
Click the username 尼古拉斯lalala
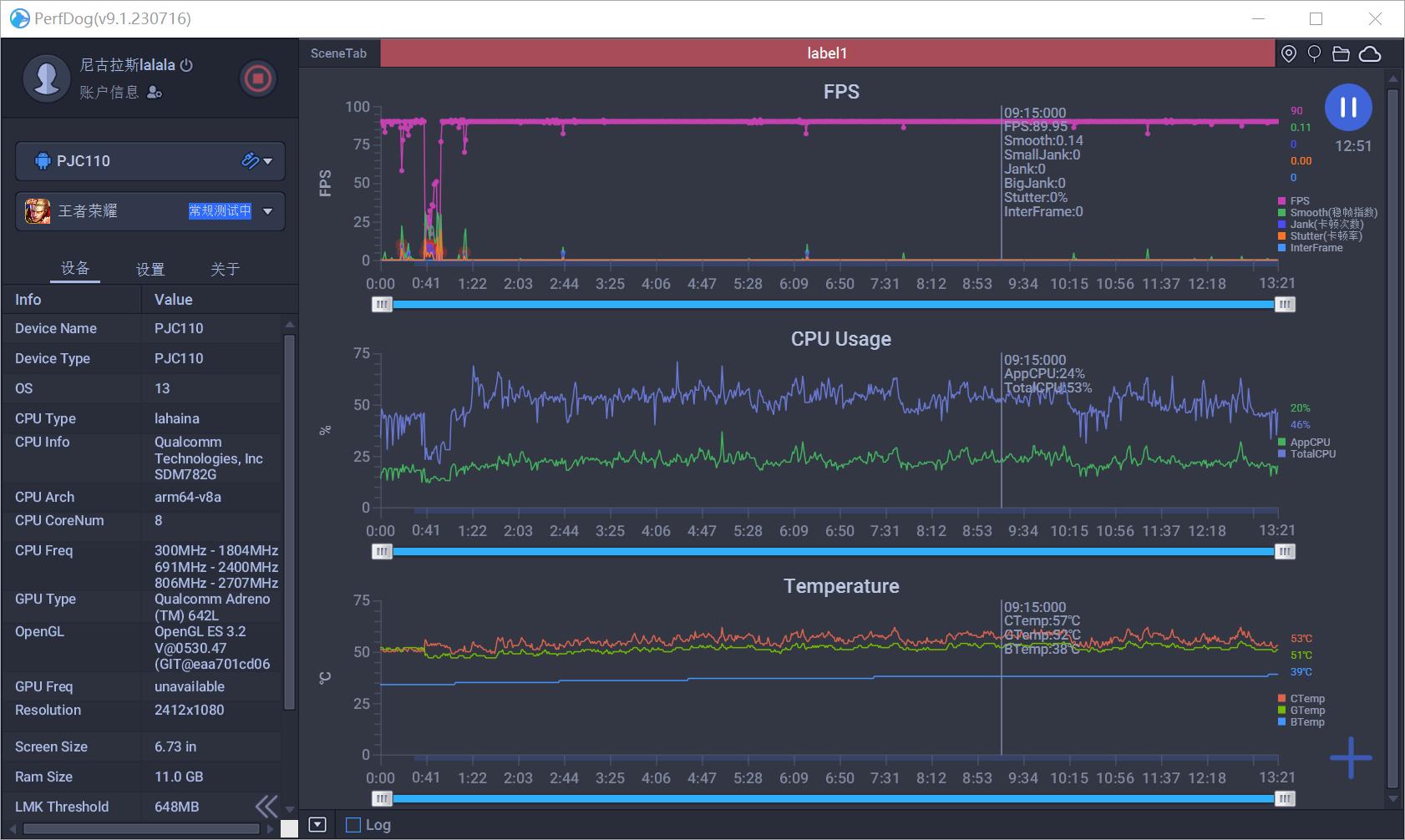(x=127, y=65)
